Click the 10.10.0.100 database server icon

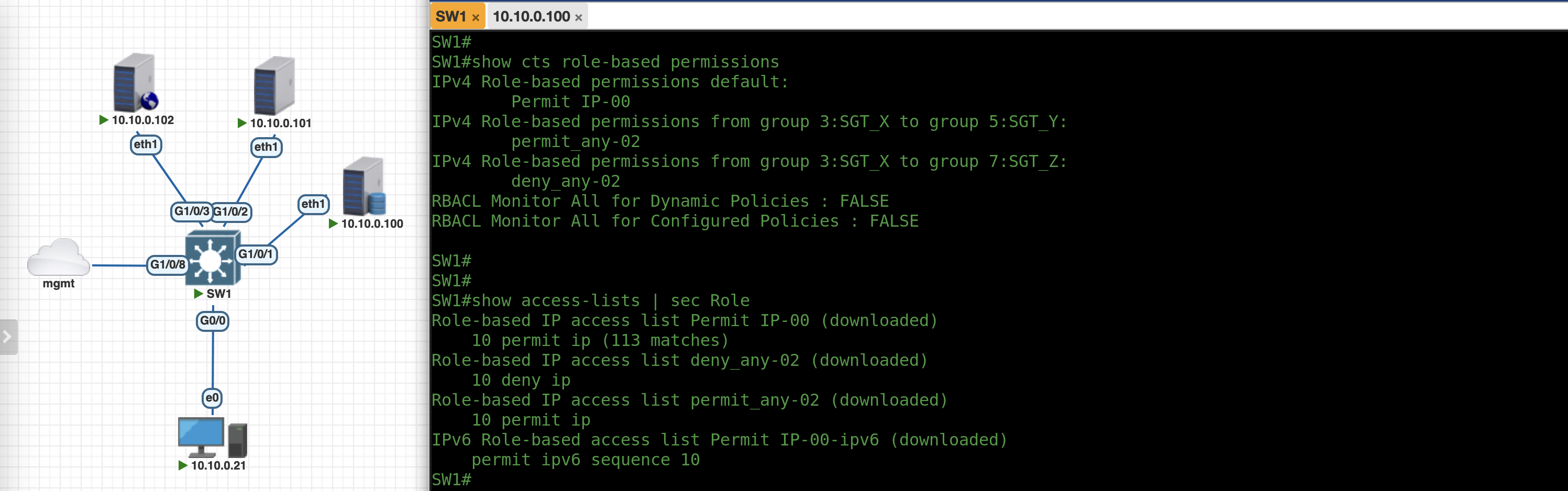click(x=363, y=186)
